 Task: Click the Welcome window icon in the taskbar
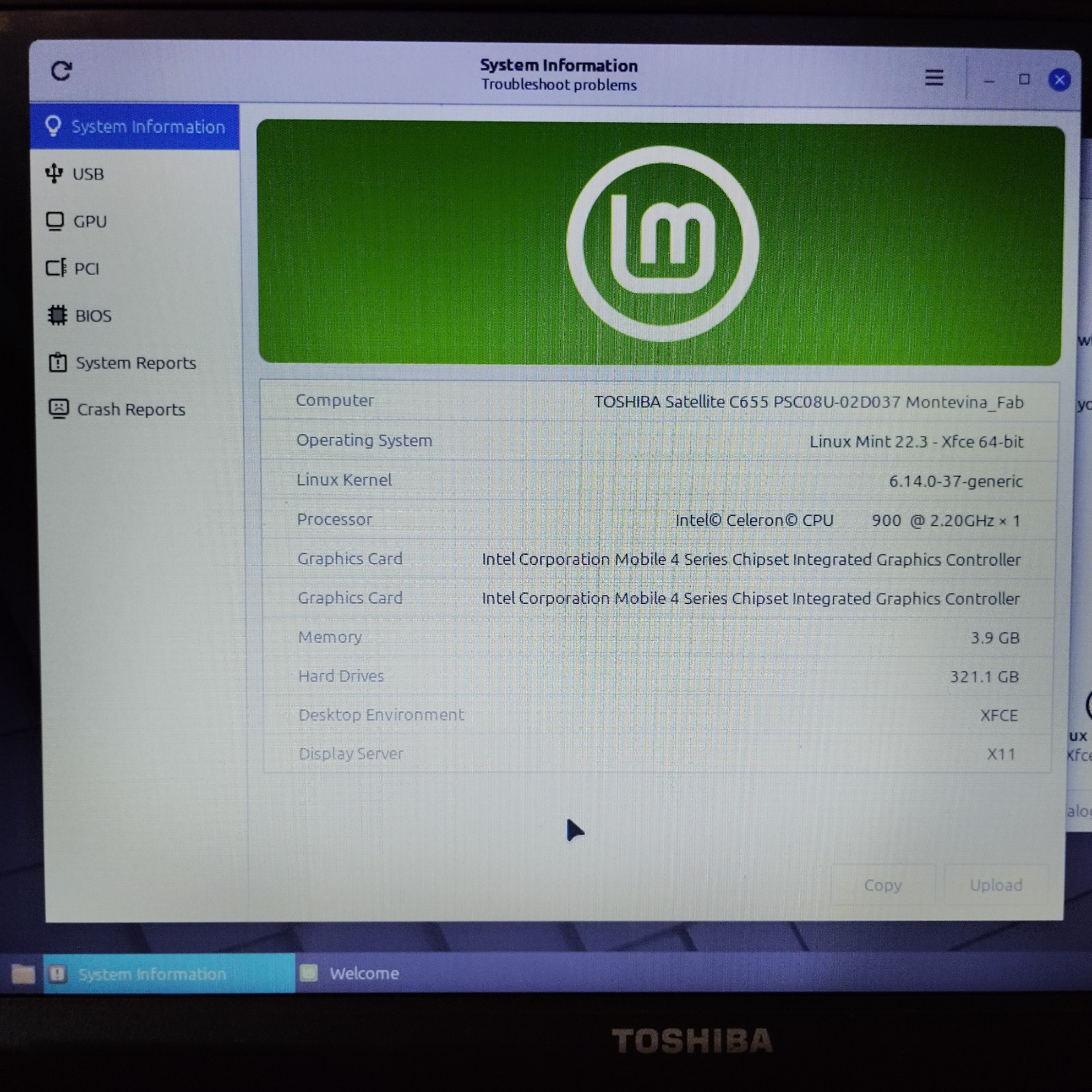[x=309, y=973]
